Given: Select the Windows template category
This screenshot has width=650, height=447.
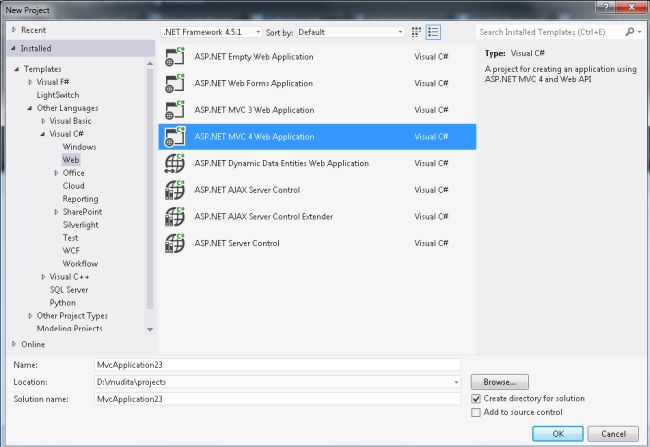Looking at the screenshot, I should [x=79, y=147].
